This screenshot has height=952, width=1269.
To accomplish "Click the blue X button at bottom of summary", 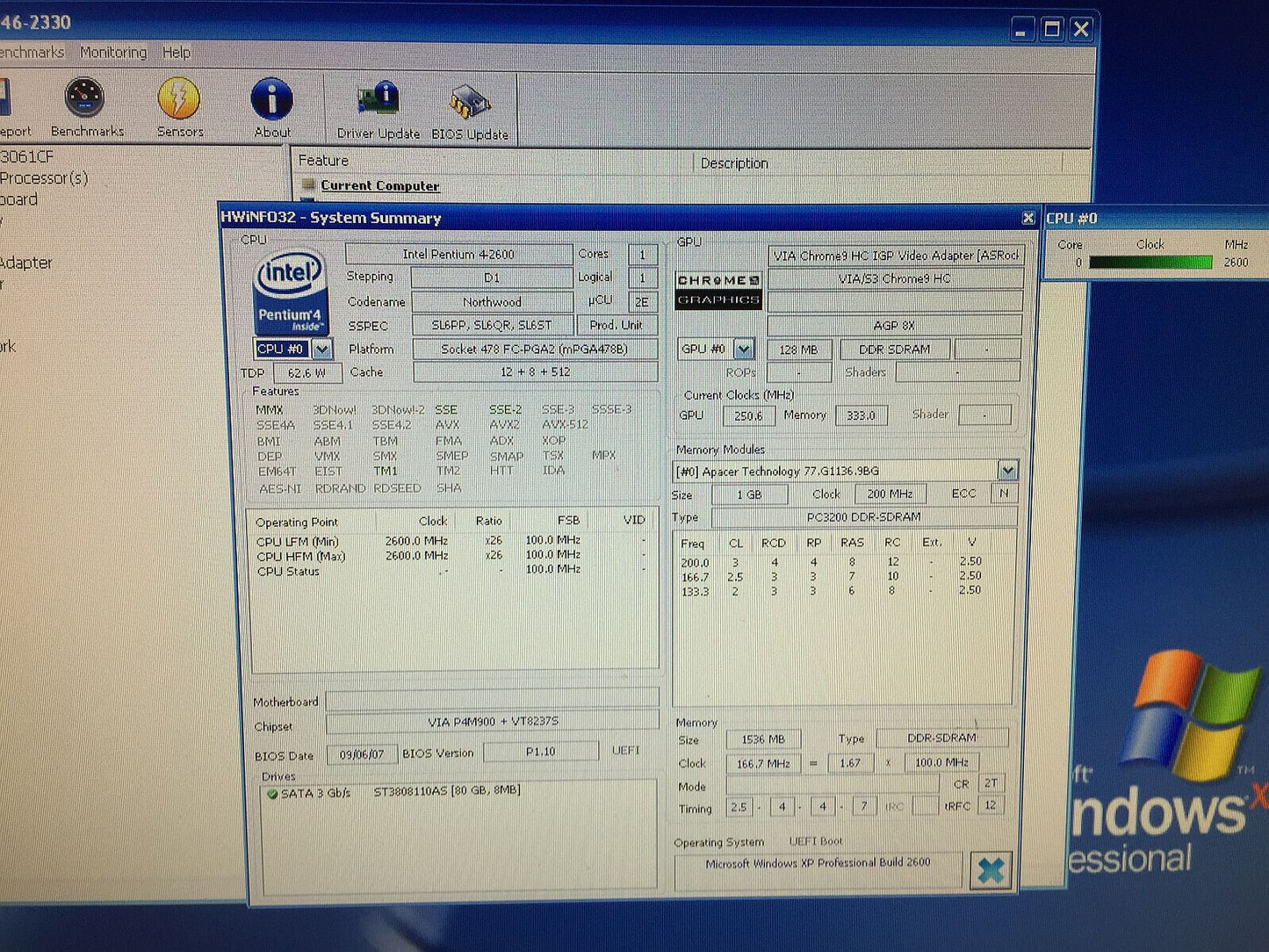I will click(x=991, y=870).
